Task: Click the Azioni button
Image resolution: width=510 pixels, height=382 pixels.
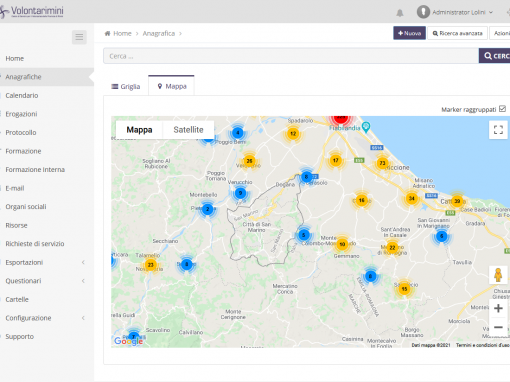Action: point(500,33)
